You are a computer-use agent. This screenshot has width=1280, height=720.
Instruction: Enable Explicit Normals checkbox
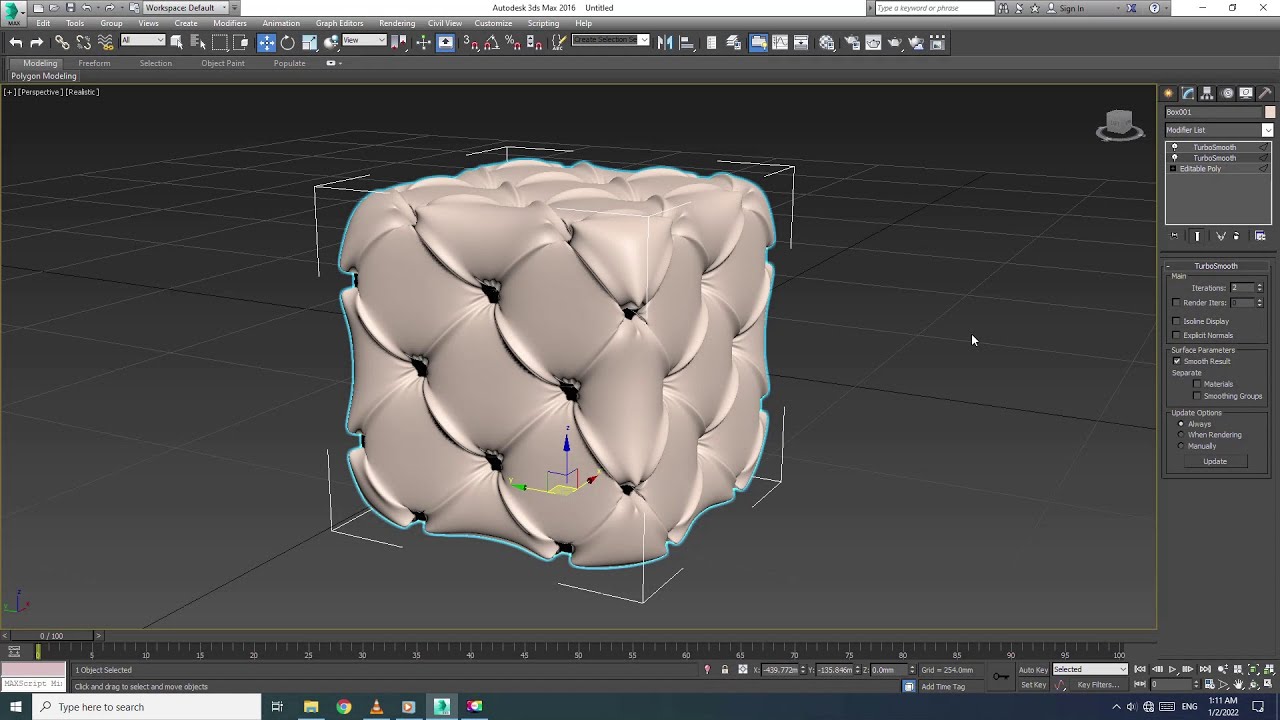pyautogui.click(x=1177, y=335)
